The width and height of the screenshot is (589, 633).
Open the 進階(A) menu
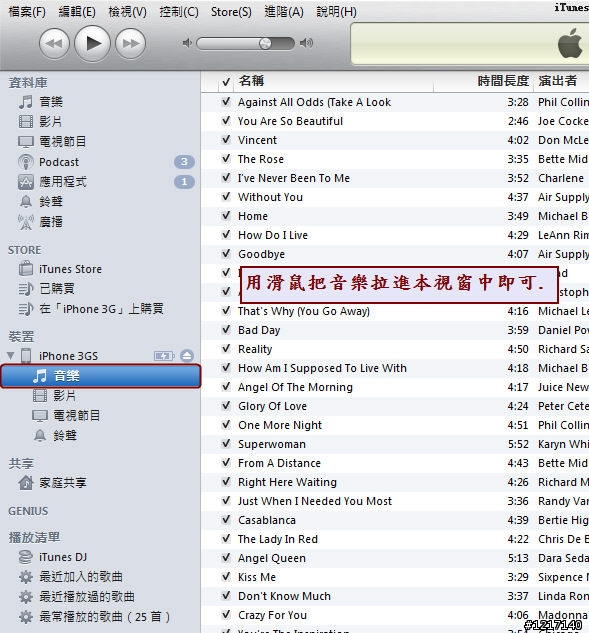coord(284,12)
